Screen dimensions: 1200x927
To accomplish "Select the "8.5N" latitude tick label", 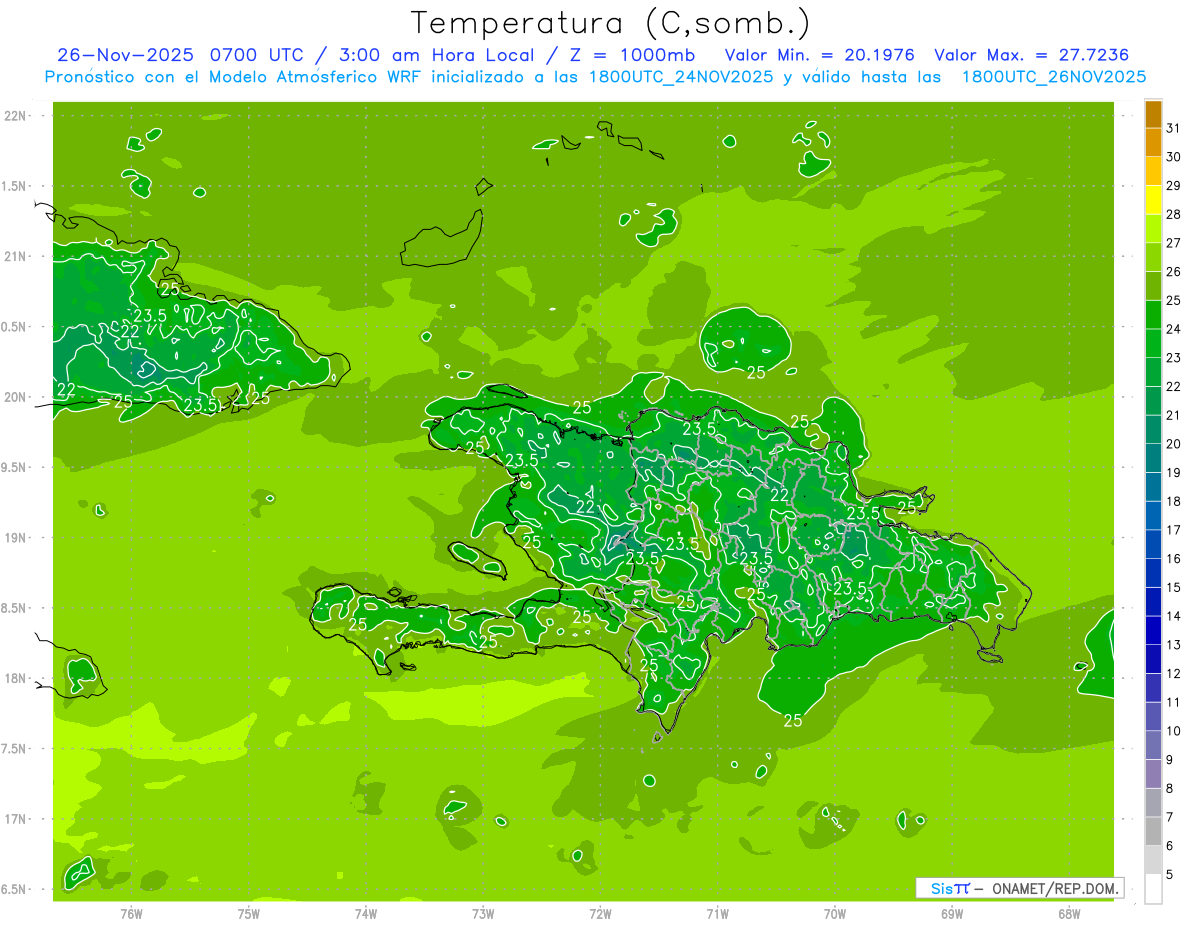I will (15, 608).
